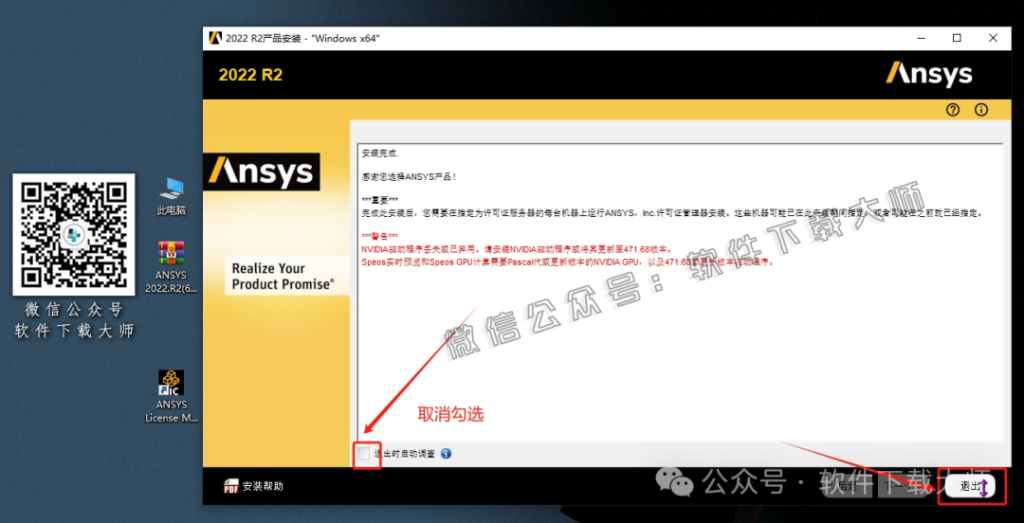Click the Ansys installer title bar icon
The height and width of the screenshot is (523, 1024).
(x=214, y=38)
